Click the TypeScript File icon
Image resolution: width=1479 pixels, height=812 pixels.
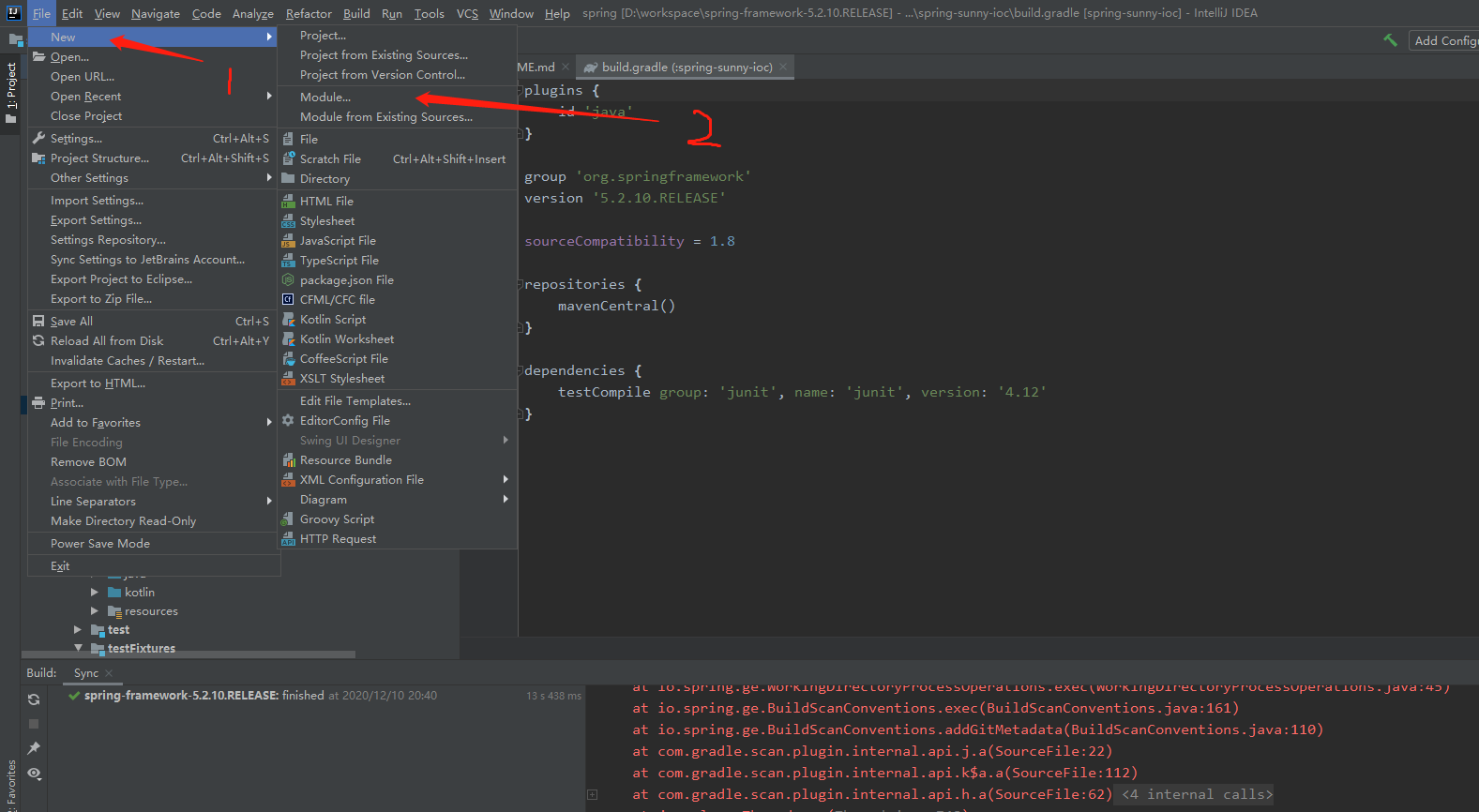coord(288,261)
